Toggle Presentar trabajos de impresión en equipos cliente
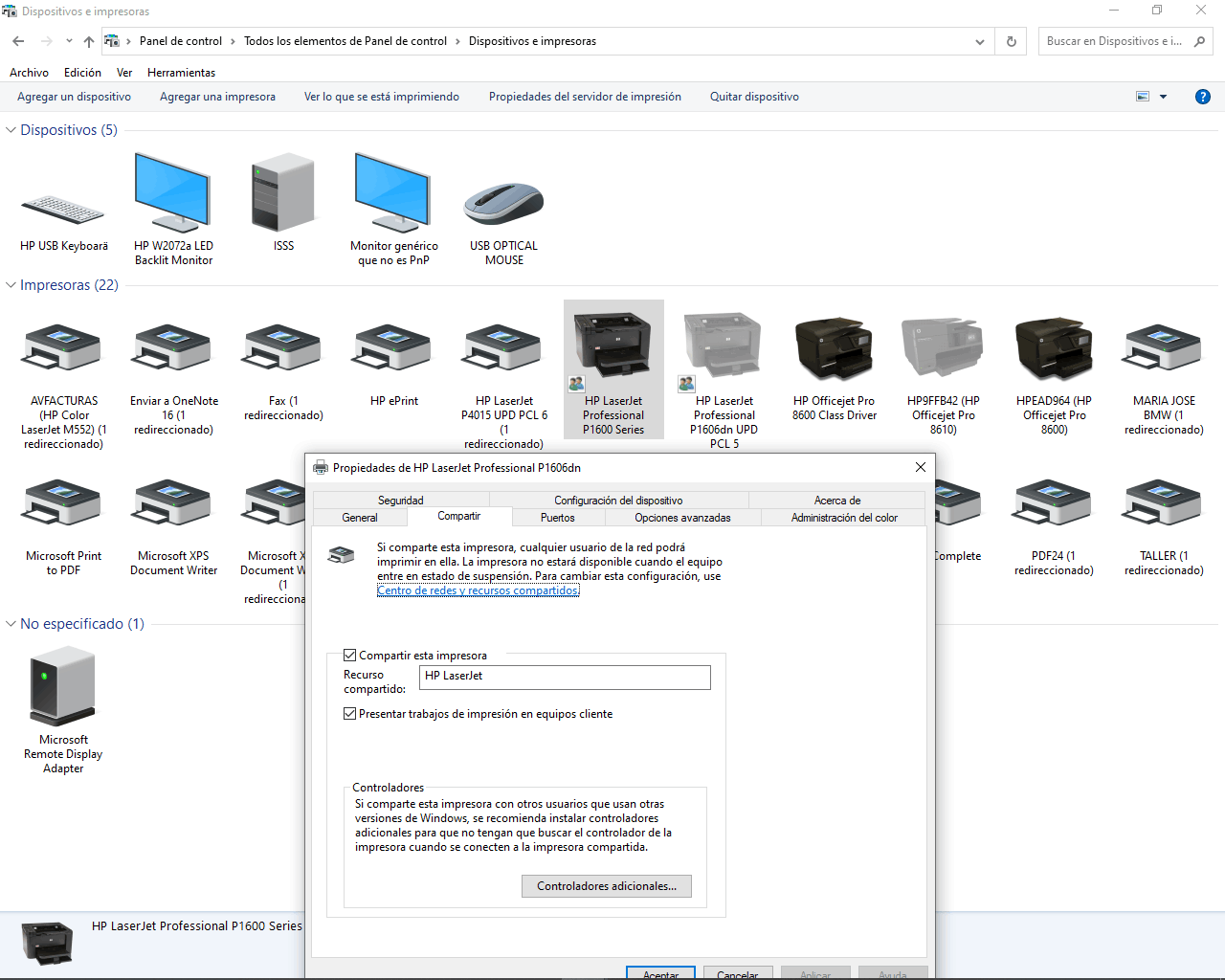This screenshot has width=1225, height=980. point(350,714)
